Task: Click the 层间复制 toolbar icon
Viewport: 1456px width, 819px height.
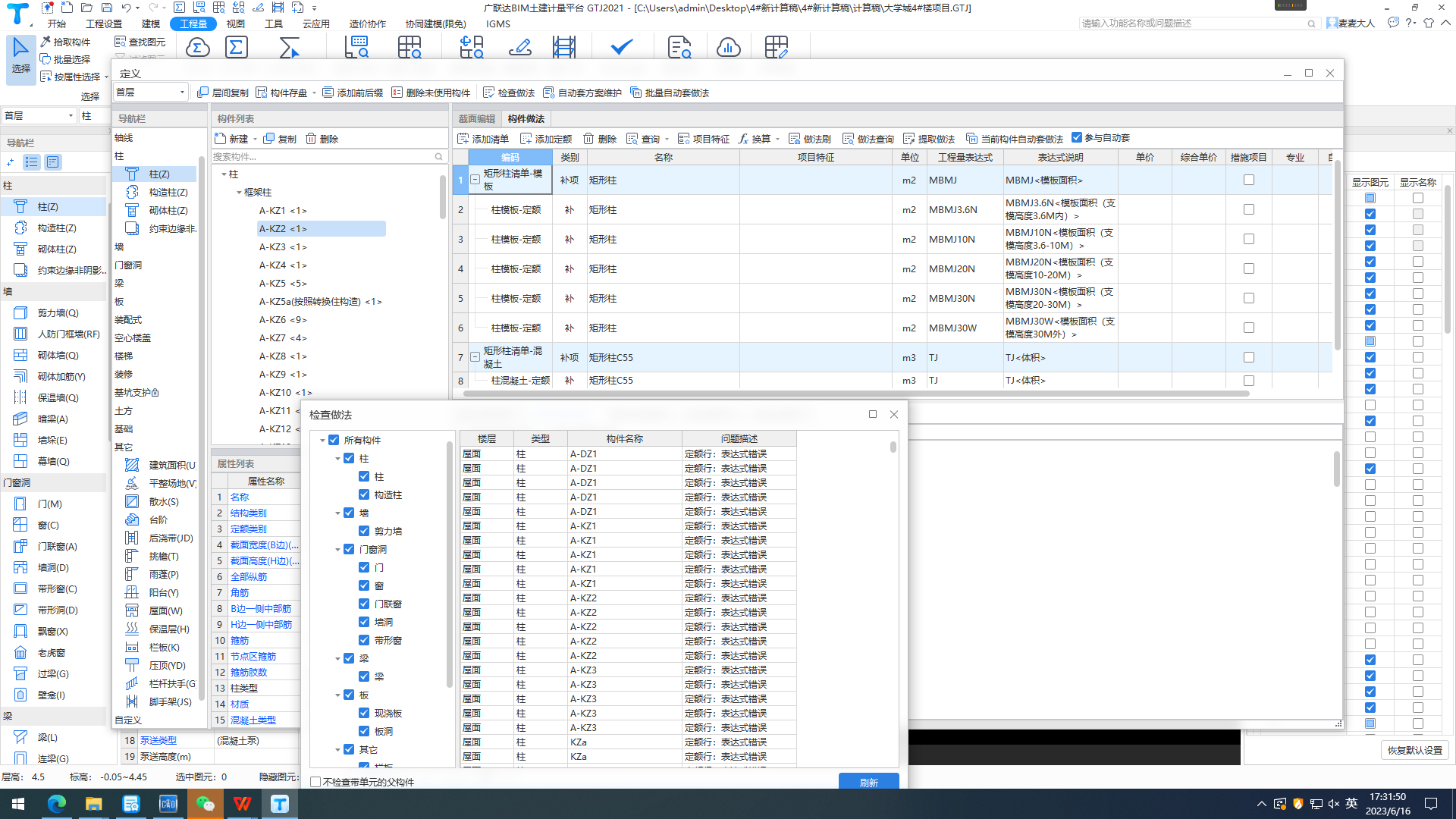Action: pyautogui.click(x=202, y=93)
